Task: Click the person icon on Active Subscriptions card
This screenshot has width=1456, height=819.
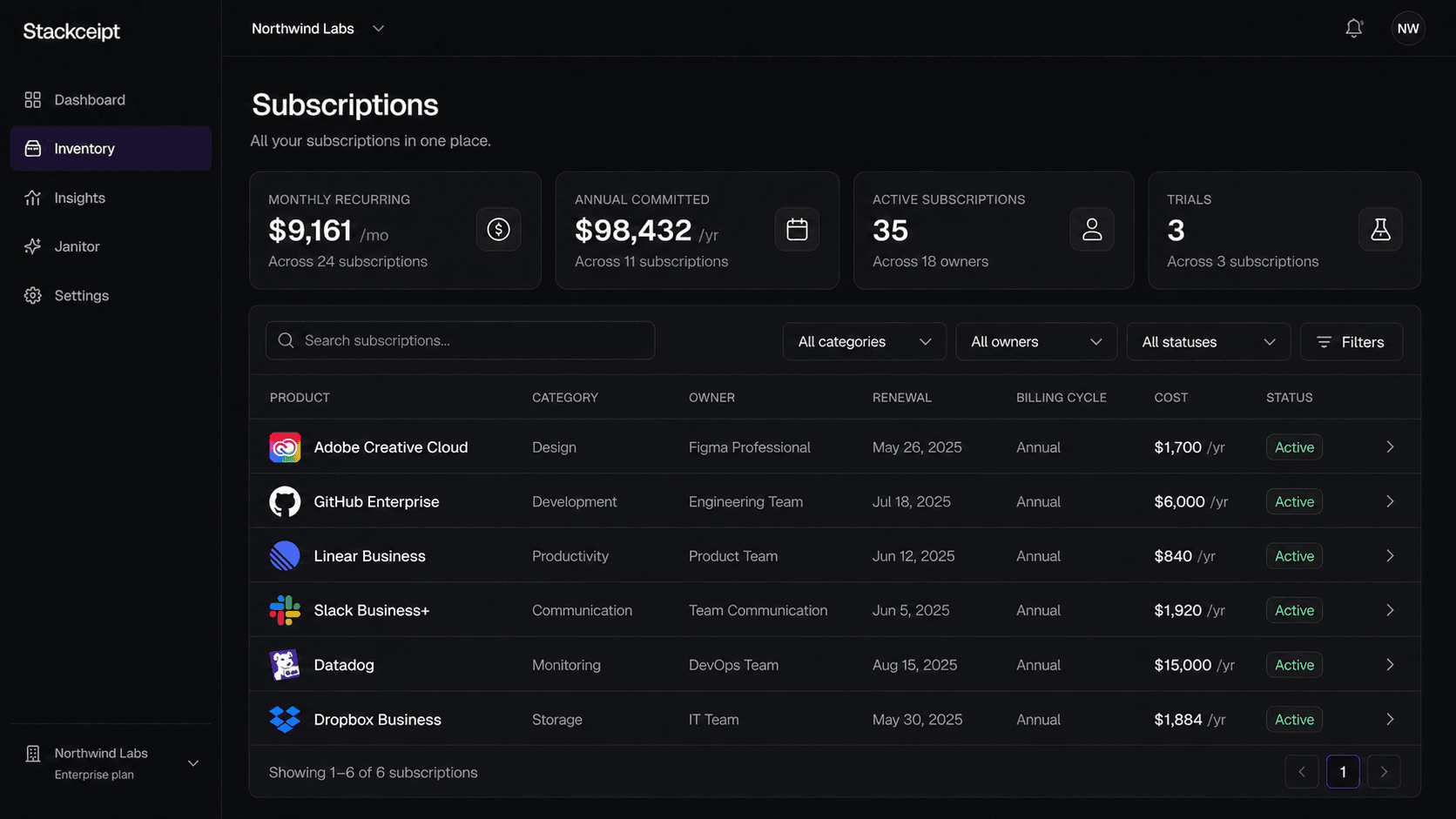Action: [x=1092, y=230]
